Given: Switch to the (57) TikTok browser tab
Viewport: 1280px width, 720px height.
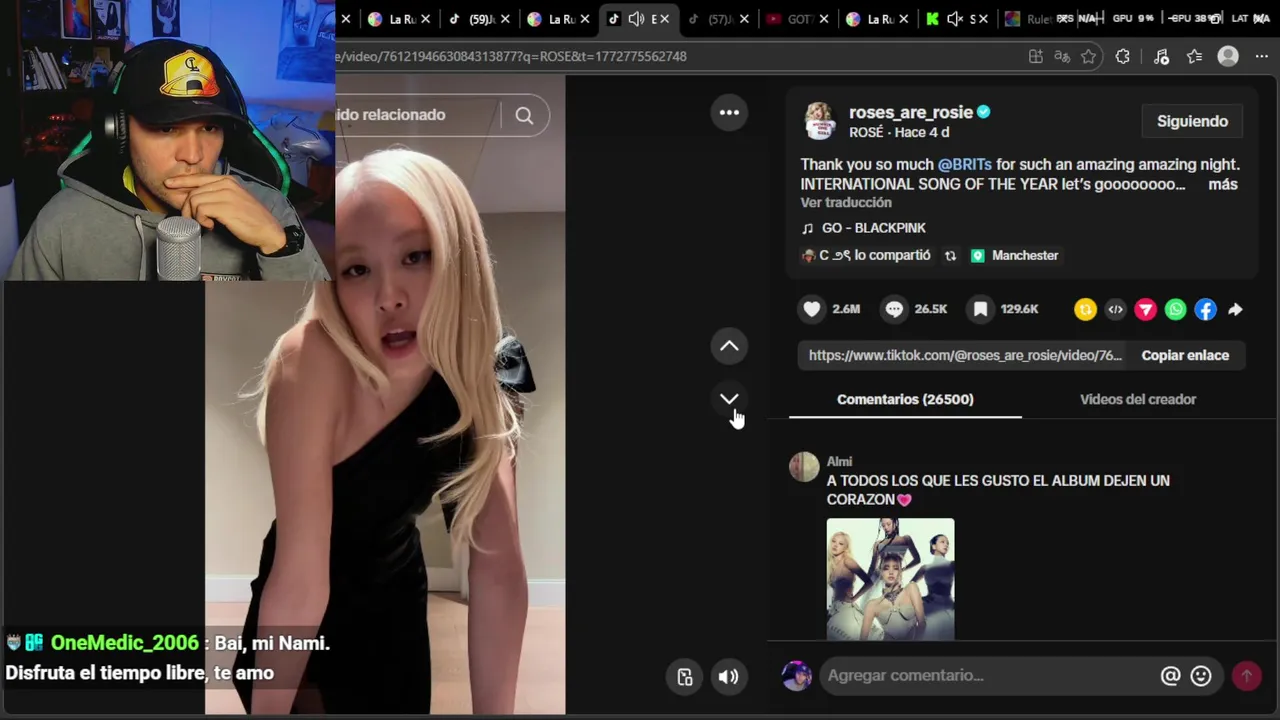Looking at the screenshot, I should (x=720, y=19).
